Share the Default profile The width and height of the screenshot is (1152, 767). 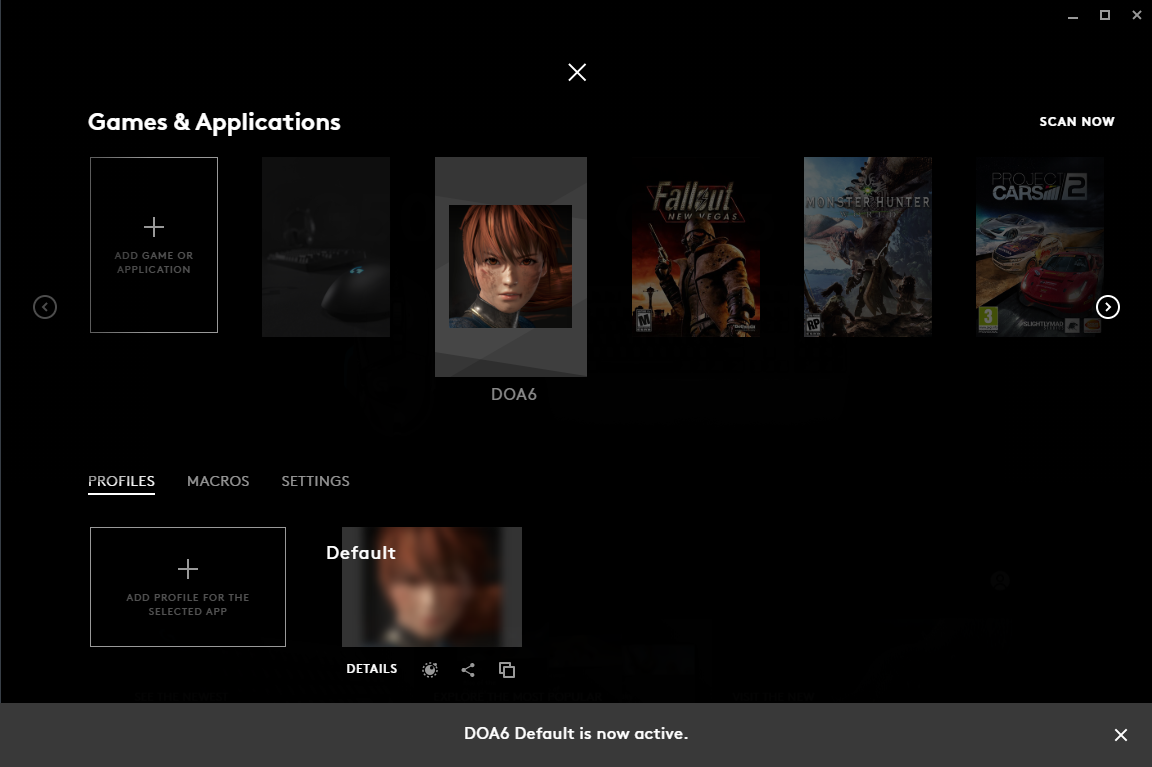coord(468,669)
